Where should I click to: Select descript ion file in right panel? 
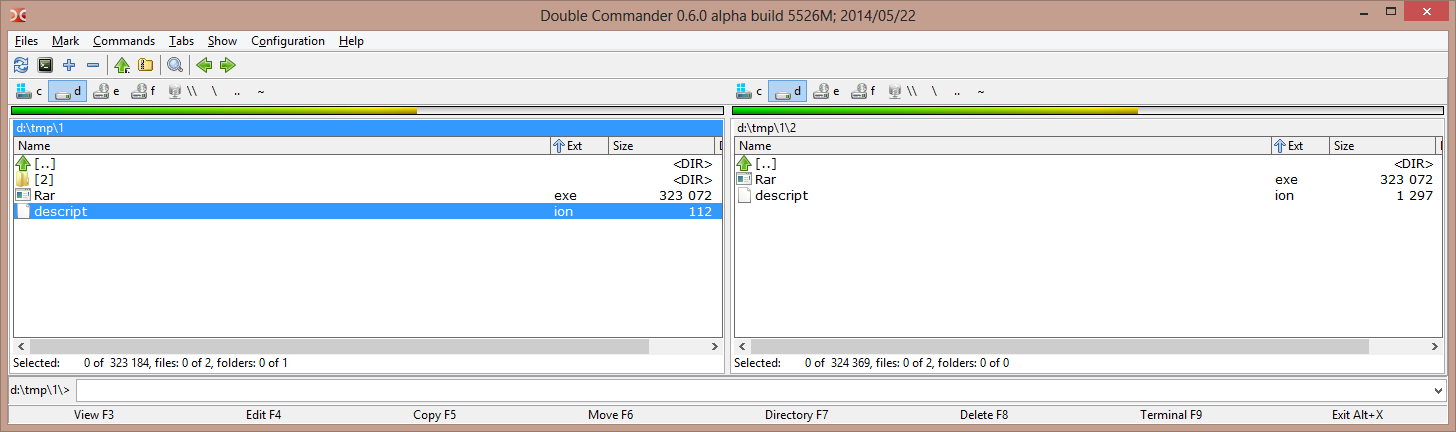click(1088, 195)
